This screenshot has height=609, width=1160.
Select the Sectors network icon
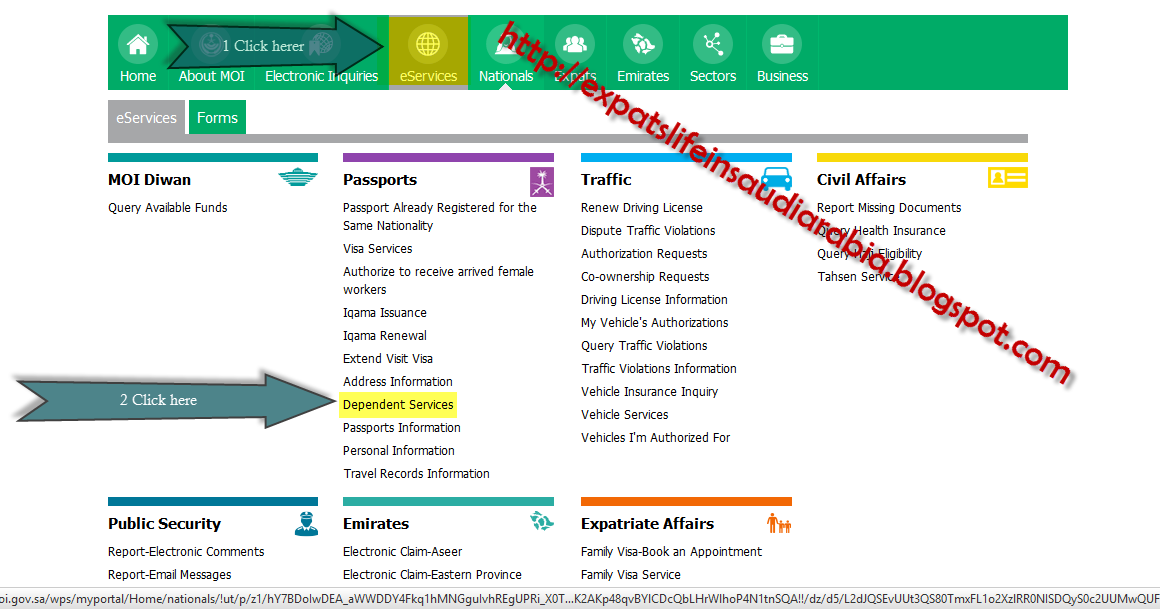pos(712,44)
